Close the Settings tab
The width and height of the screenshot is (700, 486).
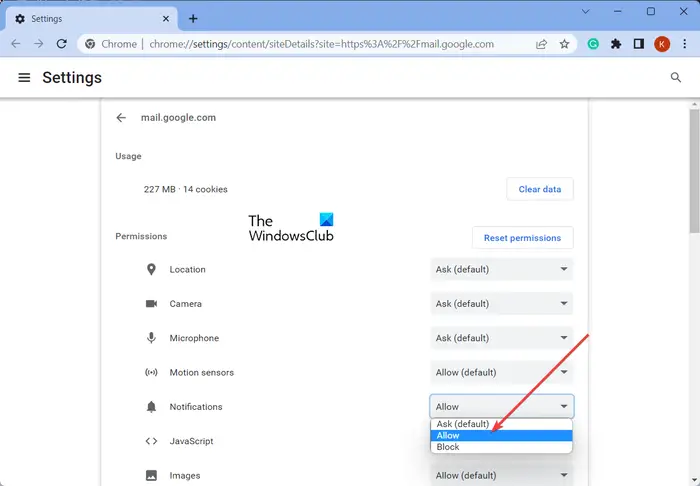166,19
